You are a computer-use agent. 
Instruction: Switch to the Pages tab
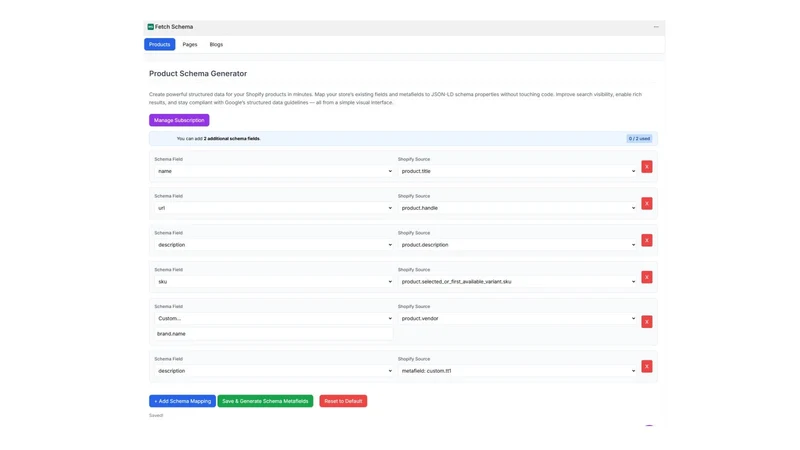(190, 44)
